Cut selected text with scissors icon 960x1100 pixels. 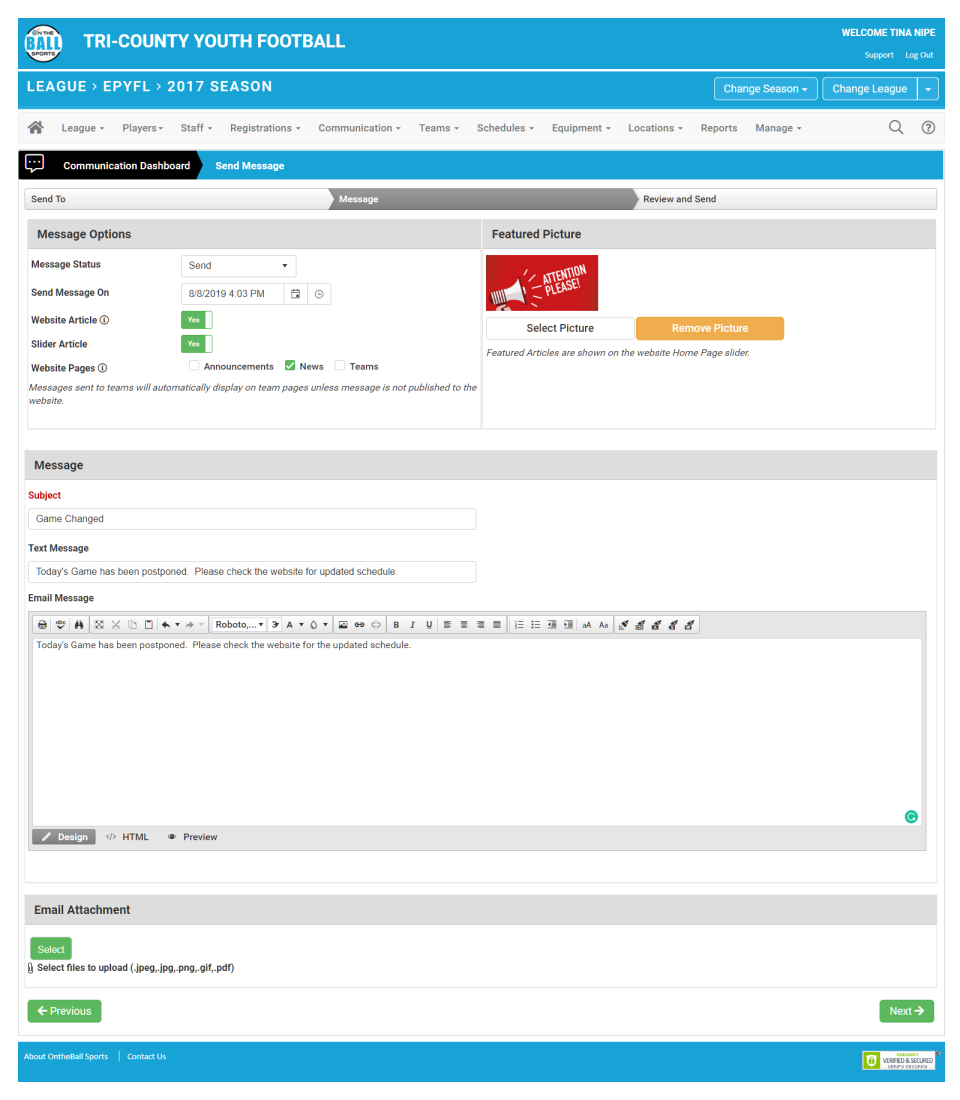coord(116,624)
